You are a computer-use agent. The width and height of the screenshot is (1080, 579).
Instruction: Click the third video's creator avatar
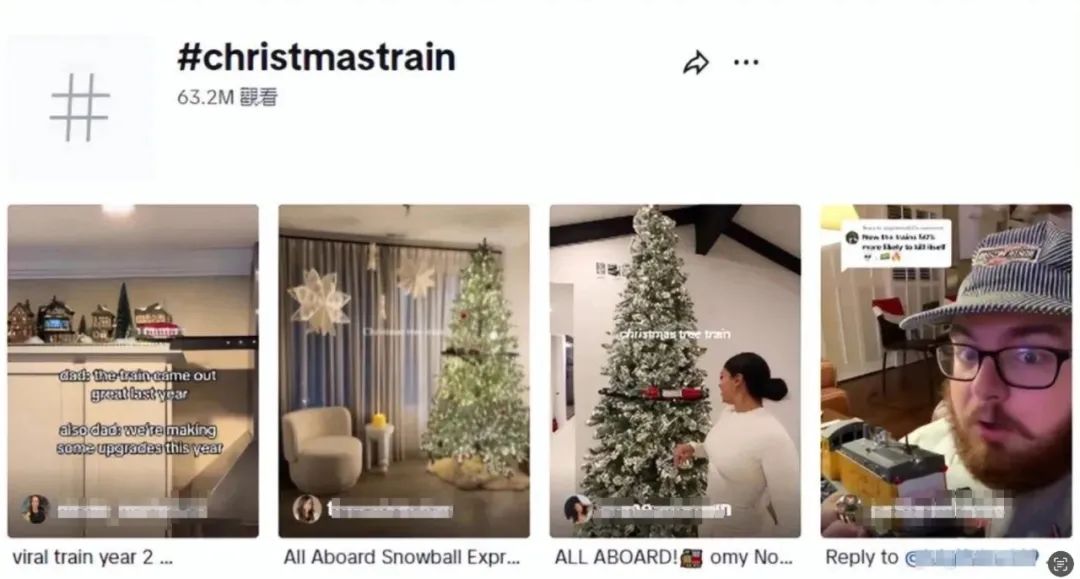coord(577,509)
